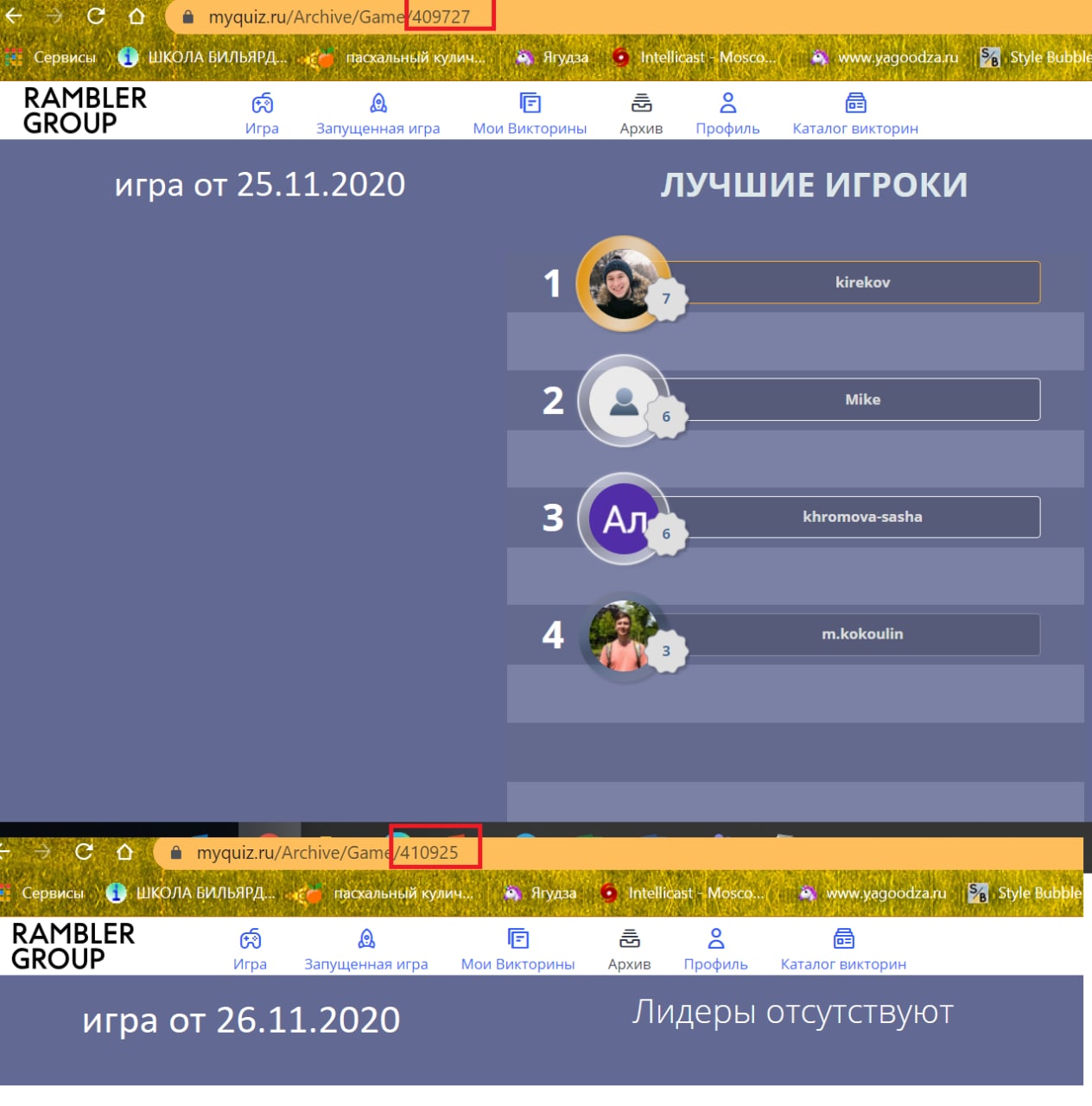Viewport: 1092px width, 1106px height.
Task: Open the home page from the 409727 window
Action: pyautogui.click(x=136, y=16)
